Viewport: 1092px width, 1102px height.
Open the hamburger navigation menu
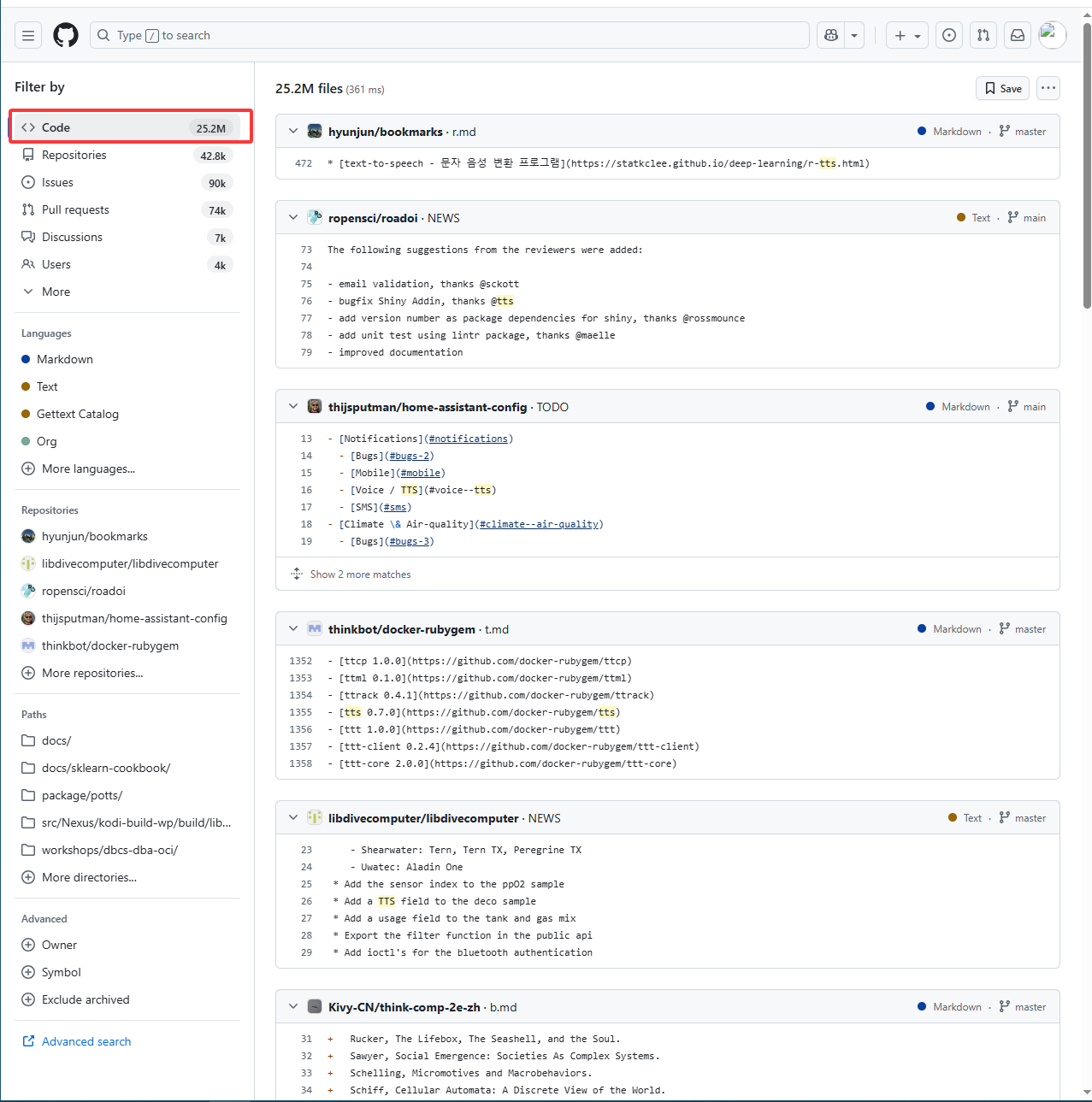28,35
